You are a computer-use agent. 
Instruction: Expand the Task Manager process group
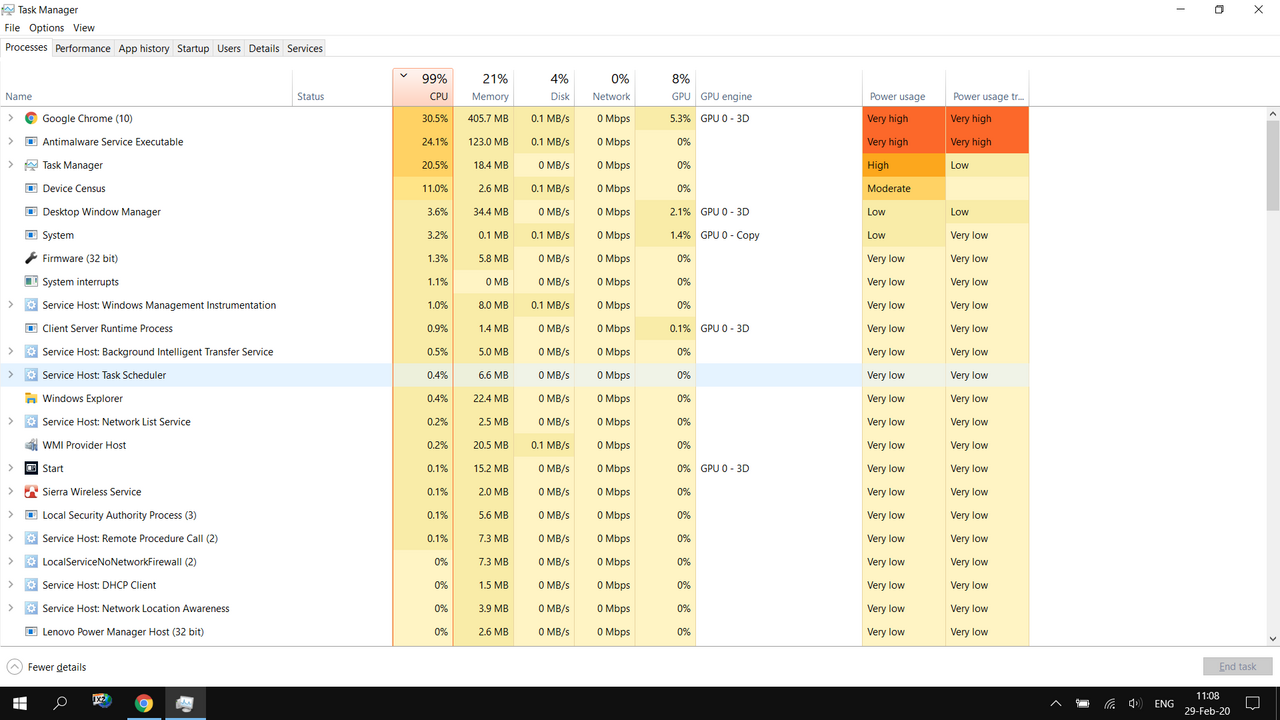[x=11, y=165]
